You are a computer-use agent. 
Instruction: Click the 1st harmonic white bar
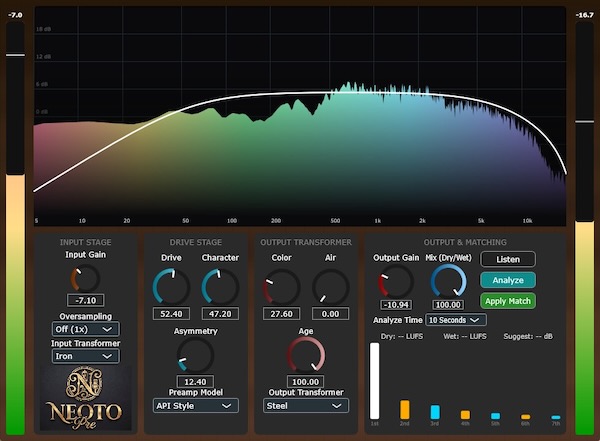click(374, 381)
